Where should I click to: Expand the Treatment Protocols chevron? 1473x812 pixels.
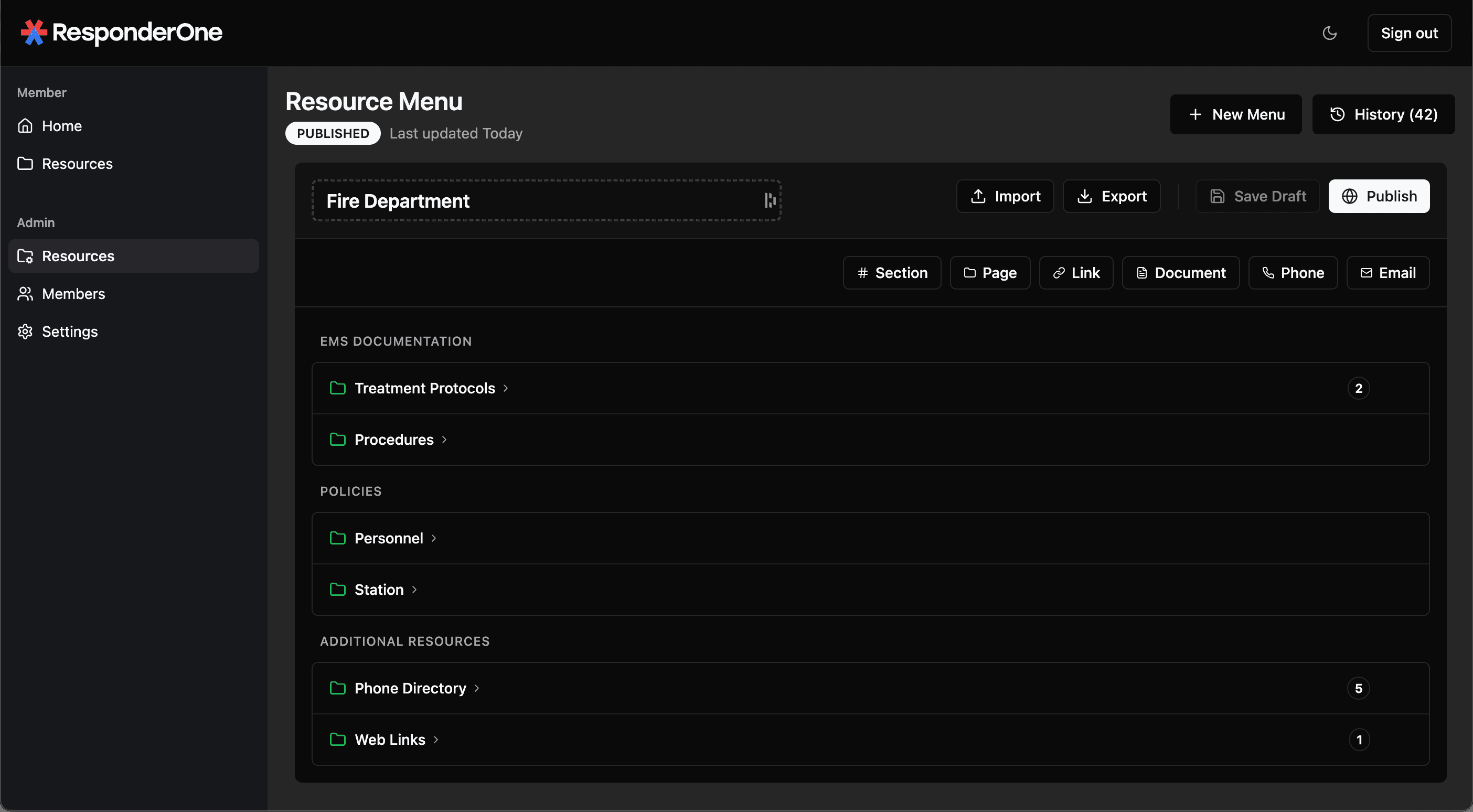coord(506,388)
